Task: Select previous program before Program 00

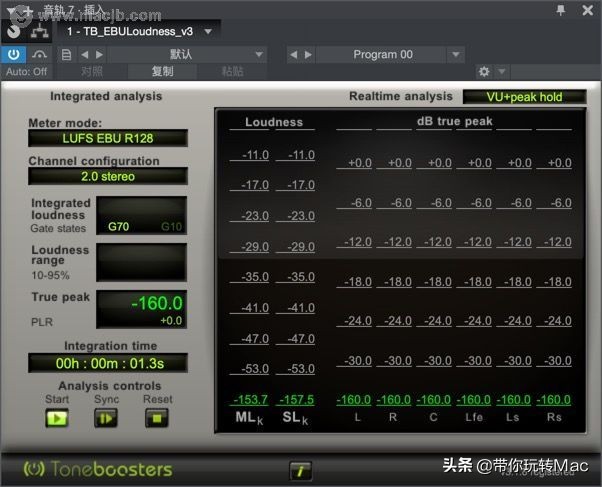Action: 294,55
